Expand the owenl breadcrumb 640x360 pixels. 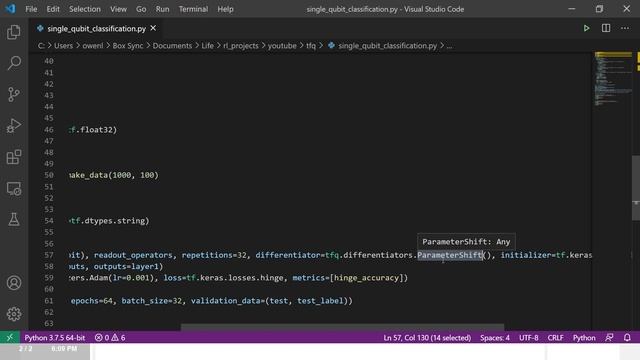click(x=93, y=46)
